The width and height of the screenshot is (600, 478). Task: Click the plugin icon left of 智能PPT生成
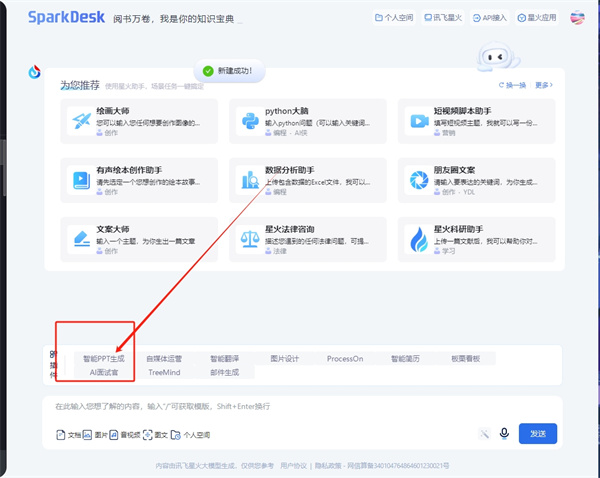click(x=53, y=355)
